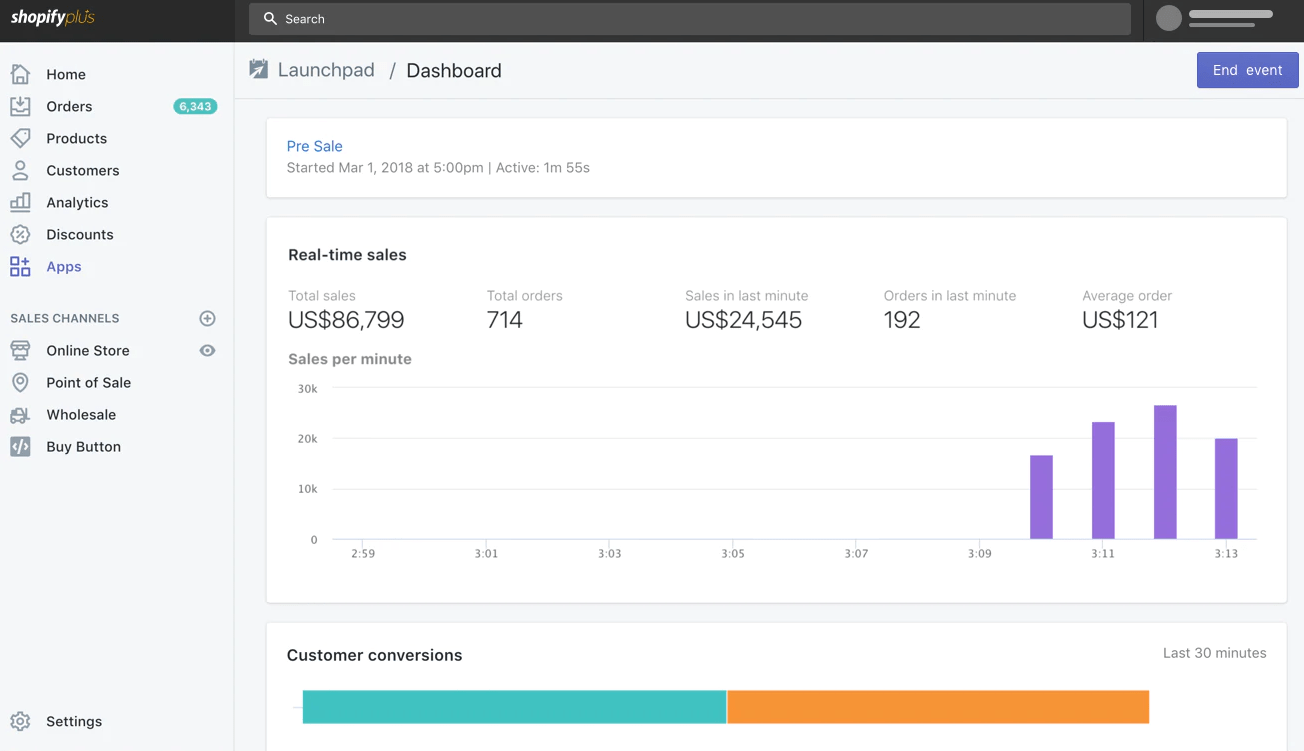Image resolution: width=1304 pixels, height=751 pixels.
Task: Click the Home icon in sidebar
Action: 20,74
